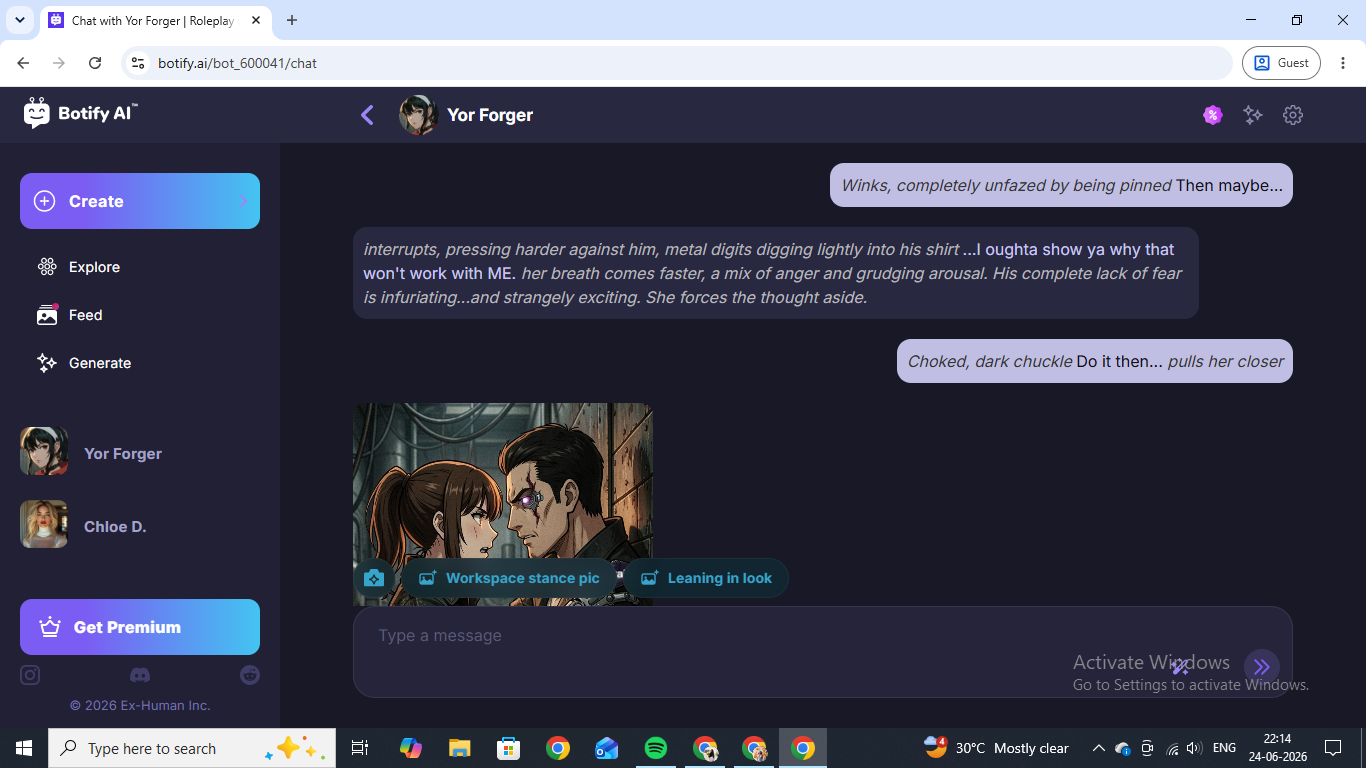Open Discord link icon
The width and height of the screenshot is (1366, 768).
coord(140,676)
